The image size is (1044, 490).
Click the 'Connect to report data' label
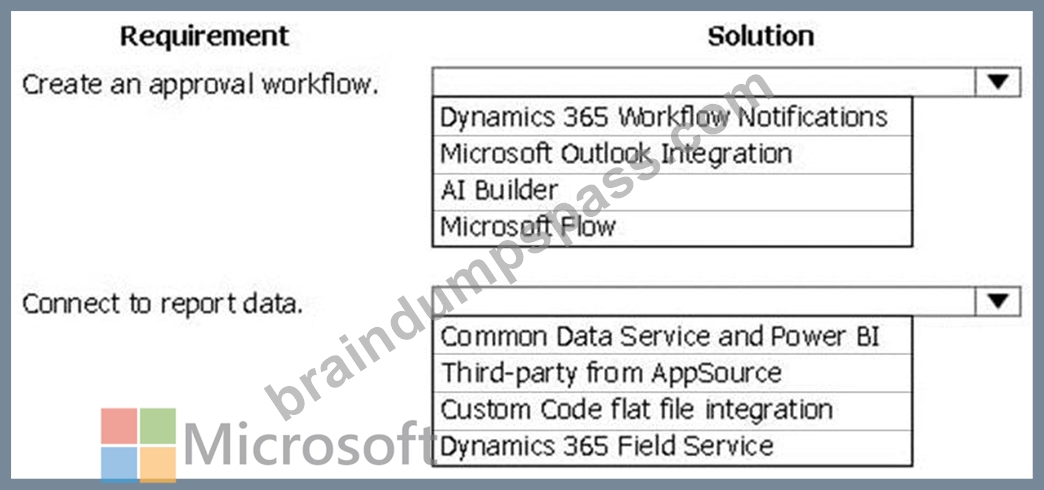[x=163, y=304]
